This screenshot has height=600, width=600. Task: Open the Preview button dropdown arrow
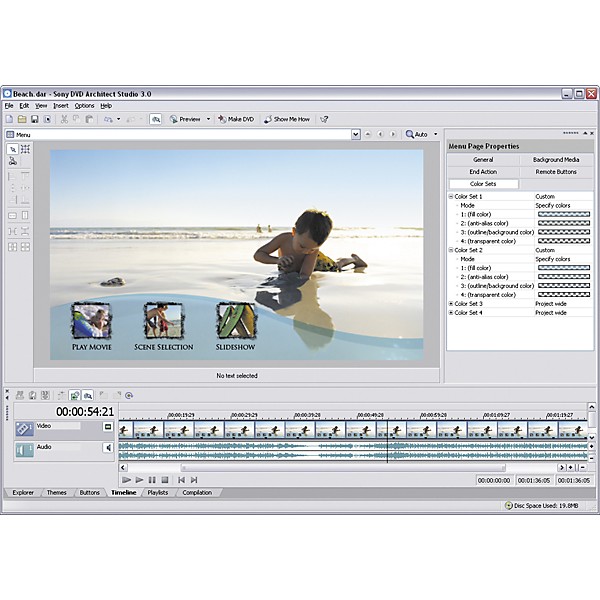click(x=208, y=119)
